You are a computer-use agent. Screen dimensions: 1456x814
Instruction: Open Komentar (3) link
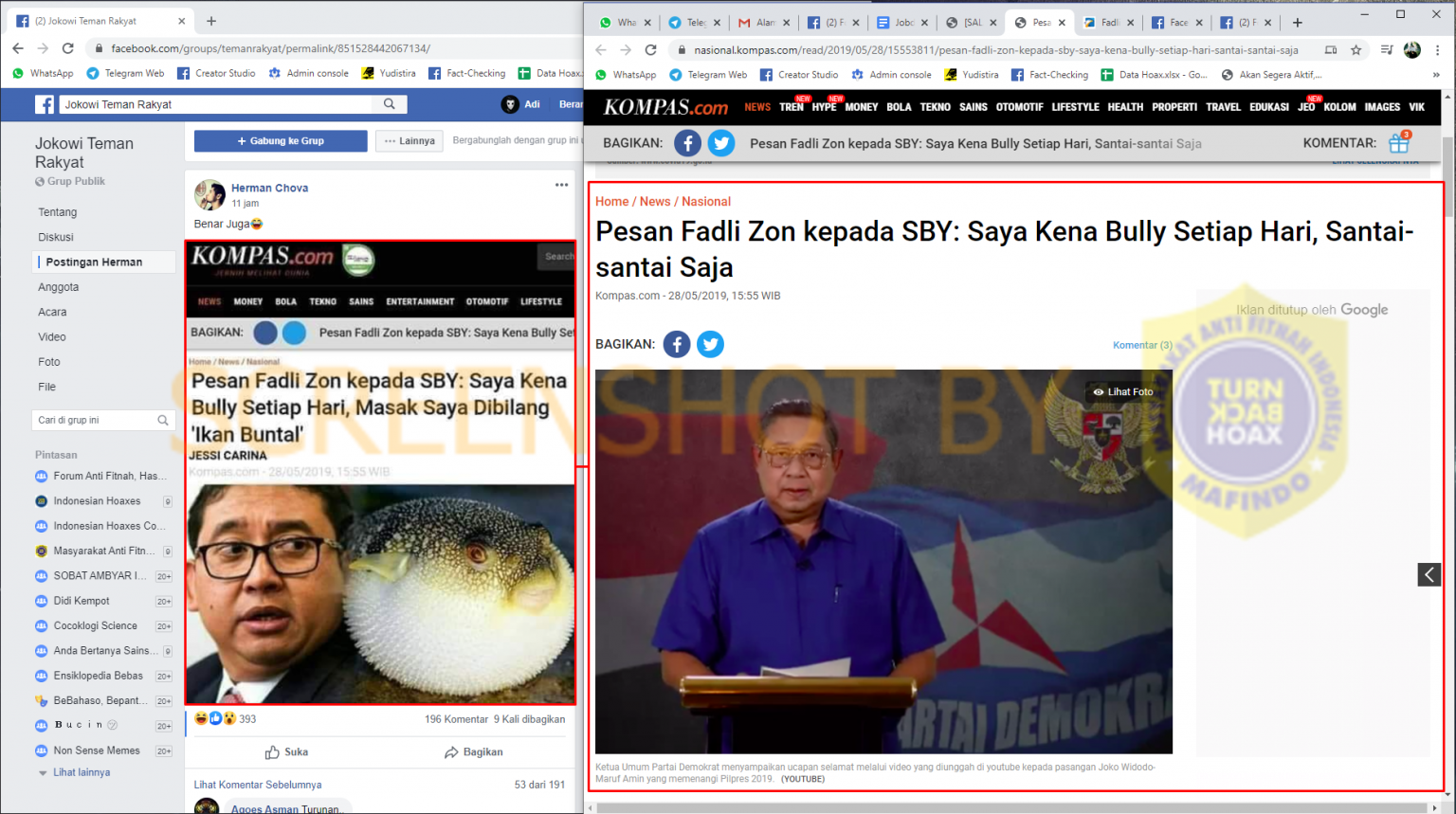[1142, 345]
